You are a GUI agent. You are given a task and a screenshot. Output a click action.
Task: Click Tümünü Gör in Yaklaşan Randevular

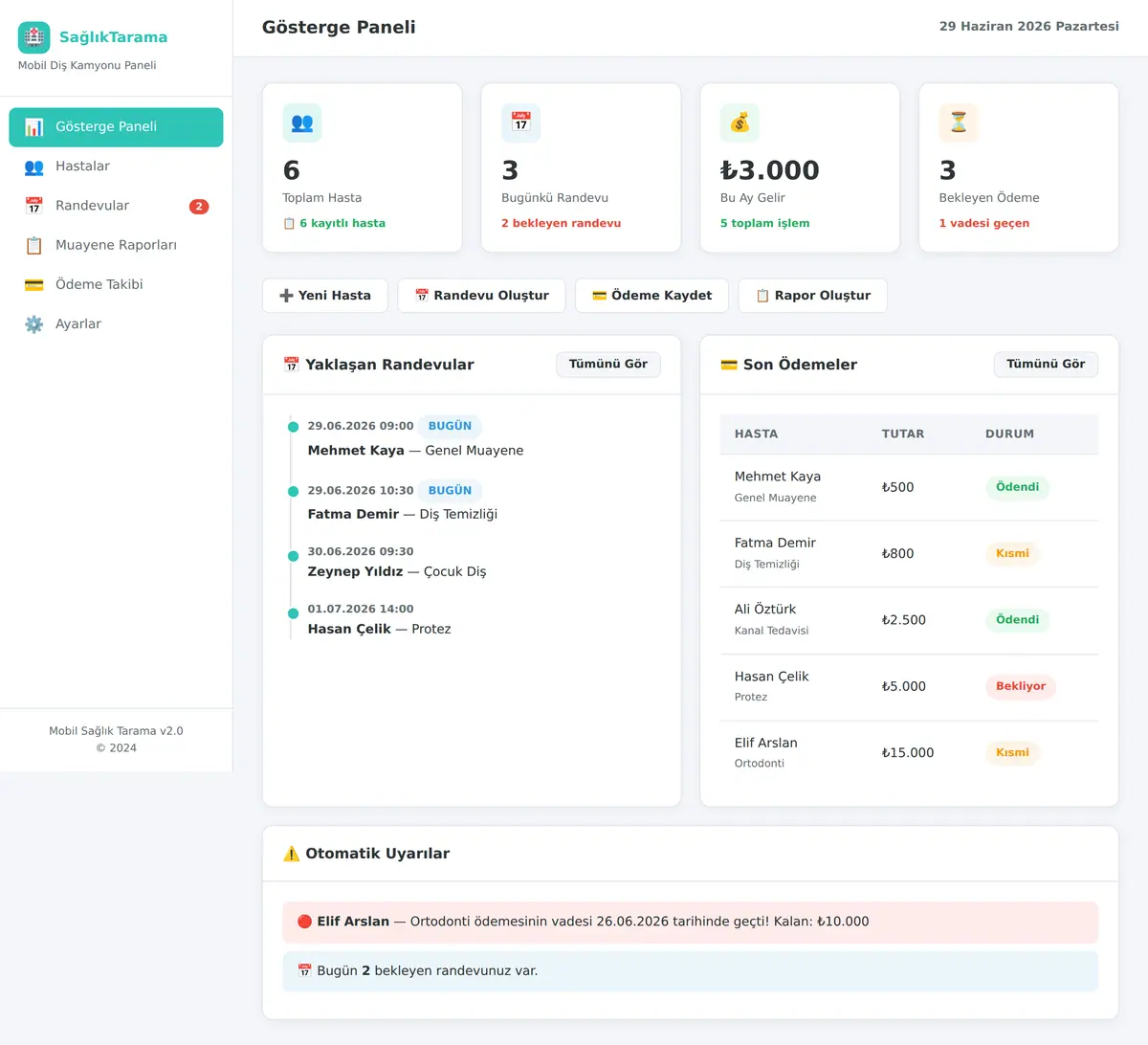[608, 365]
